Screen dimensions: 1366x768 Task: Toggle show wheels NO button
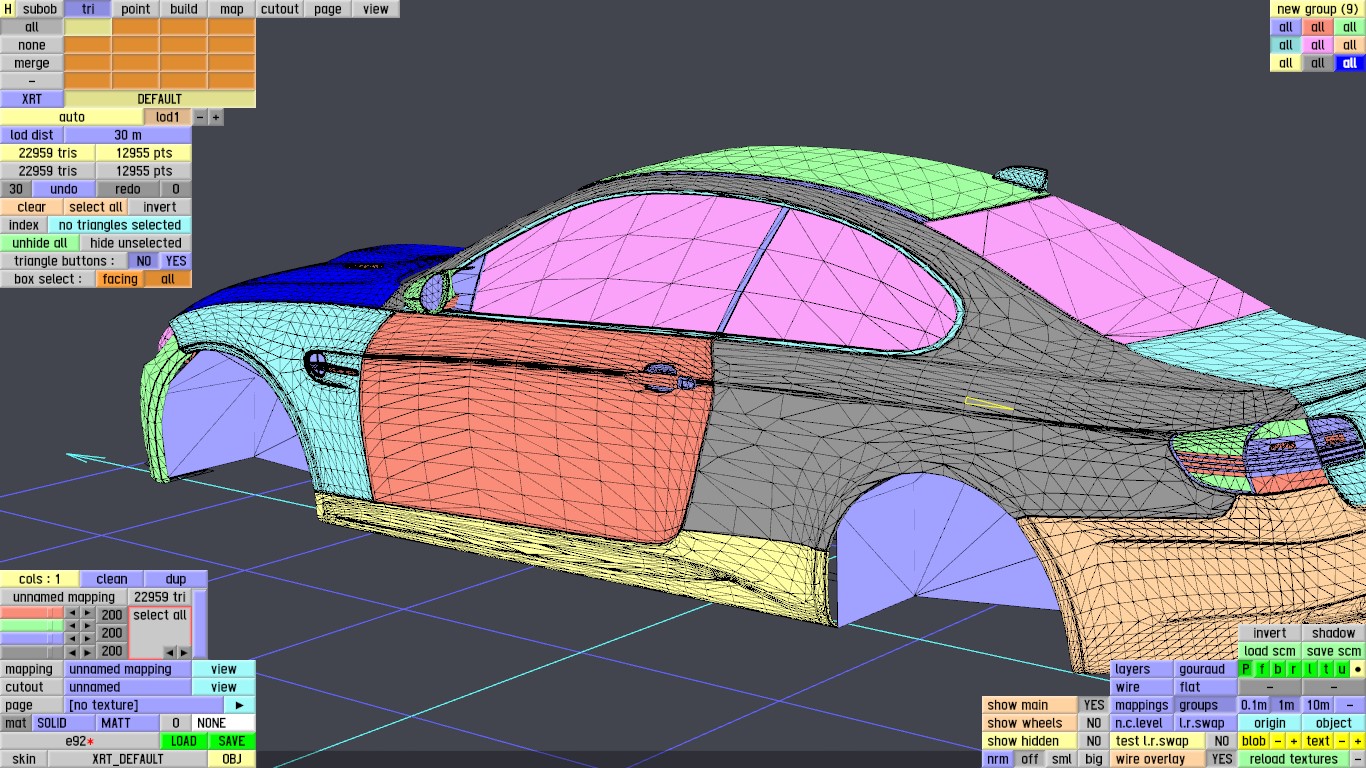[1094, 723]
